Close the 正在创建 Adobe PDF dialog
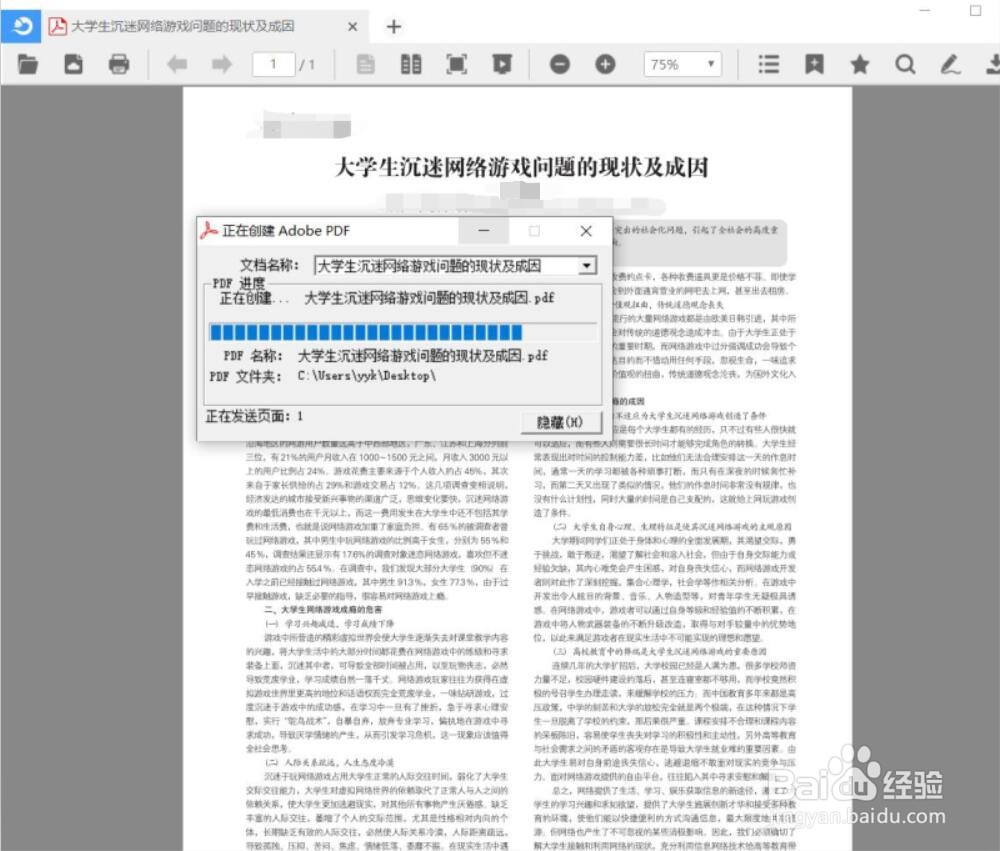1000x851 pixels. click(586, 231)
